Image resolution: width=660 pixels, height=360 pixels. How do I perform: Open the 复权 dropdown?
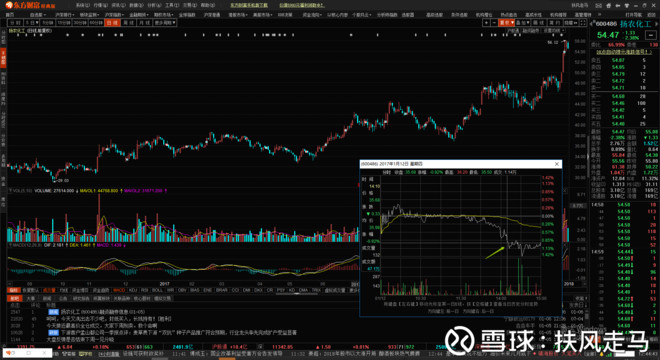coord(506,23)
